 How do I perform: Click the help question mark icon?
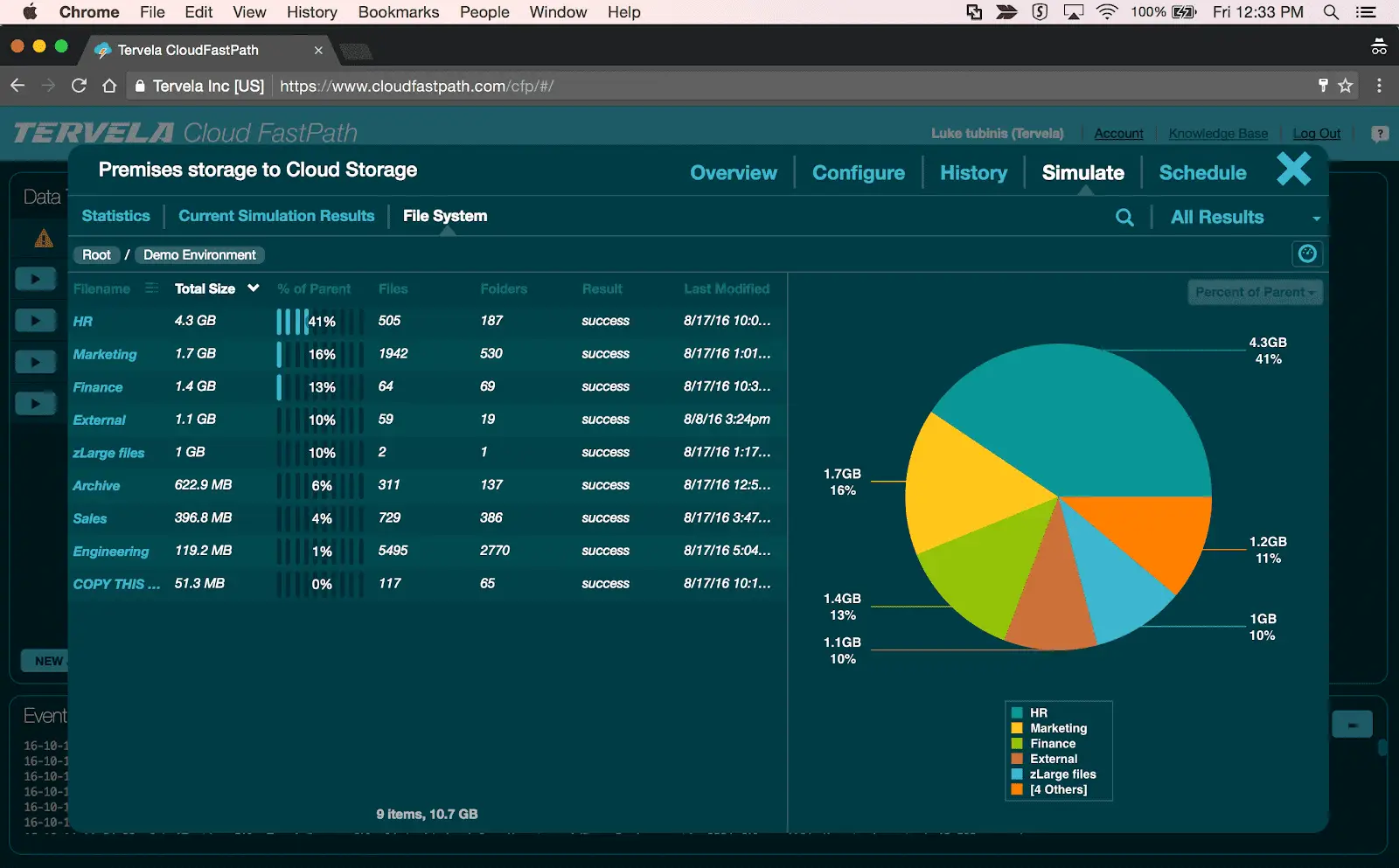1380,134
